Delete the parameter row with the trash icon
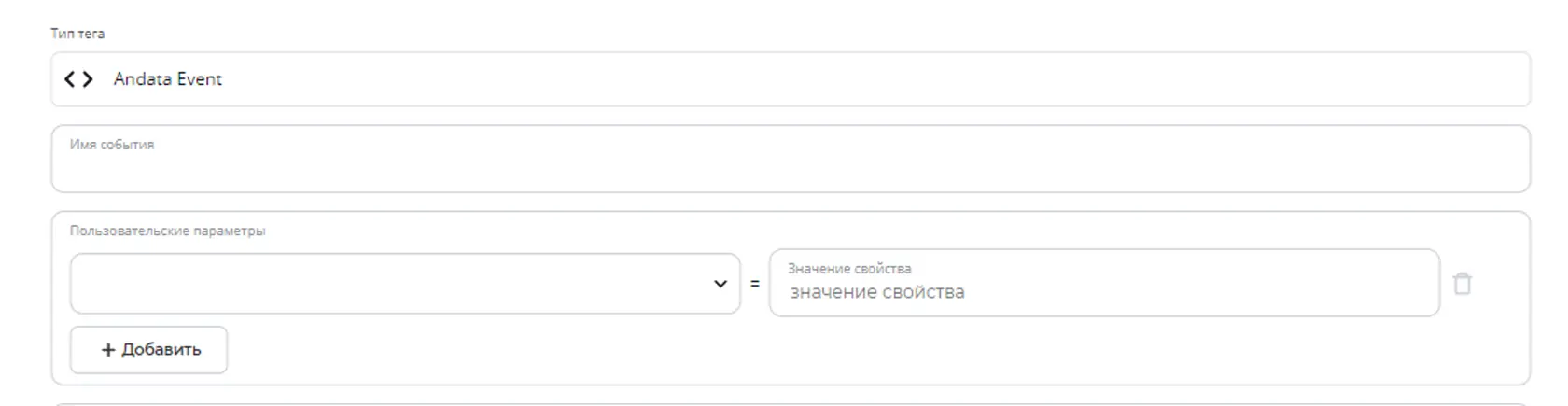 (1462, 283)
